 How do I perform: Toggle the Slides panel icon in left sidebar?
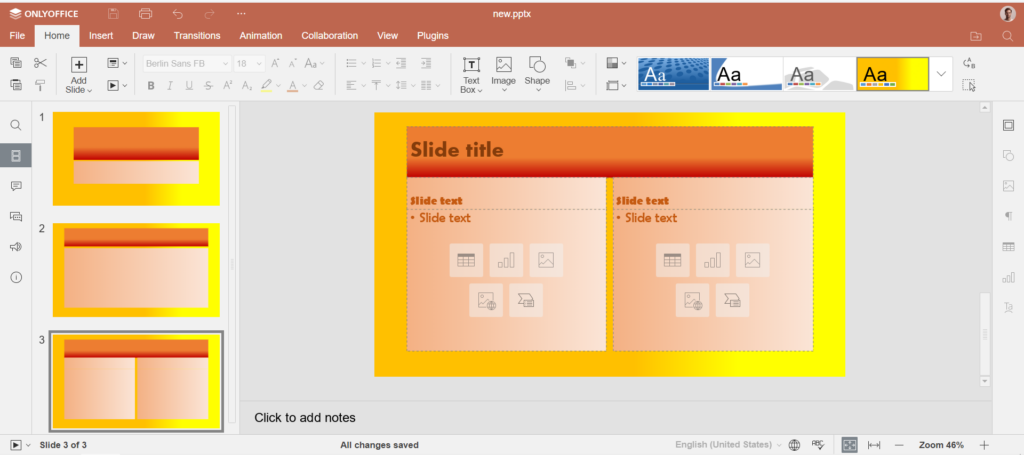[16, 155]
